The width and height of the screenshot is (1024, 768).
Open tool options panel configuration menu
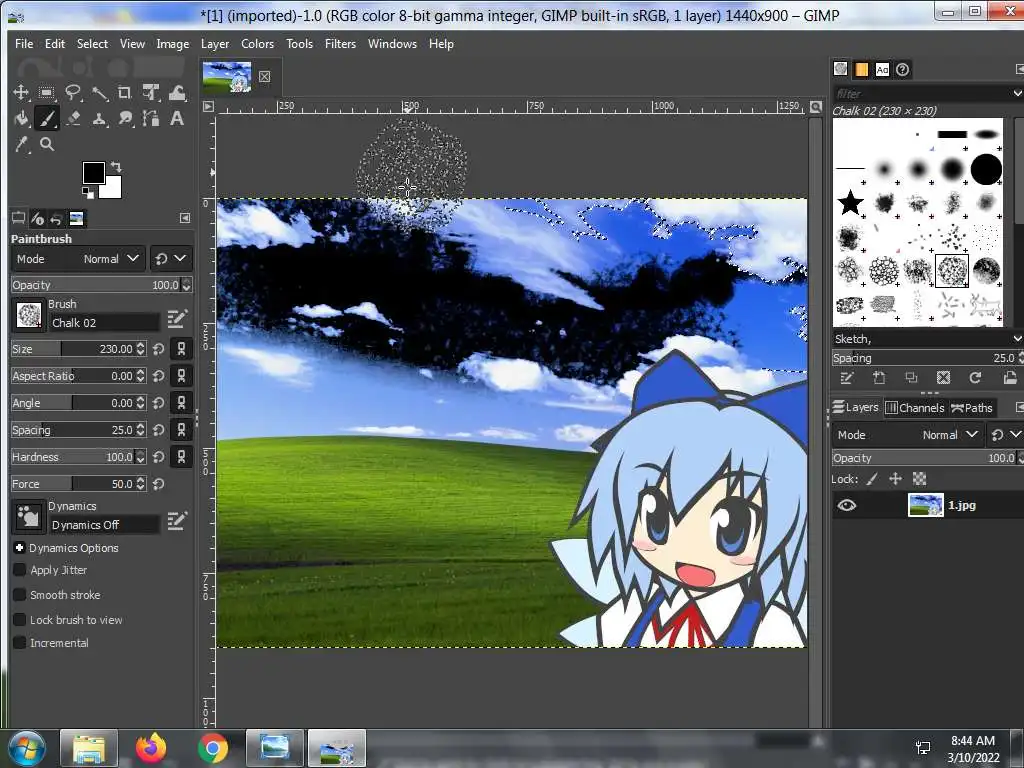(185, 218)
